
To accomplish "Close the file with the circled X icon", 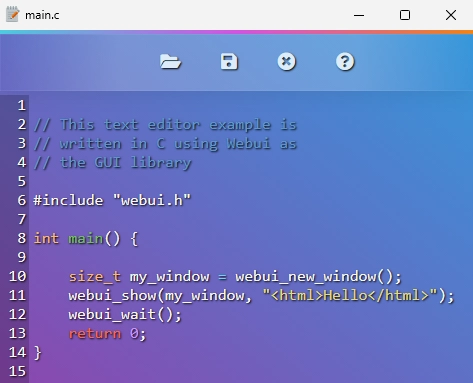I will [x=287, y=62].
